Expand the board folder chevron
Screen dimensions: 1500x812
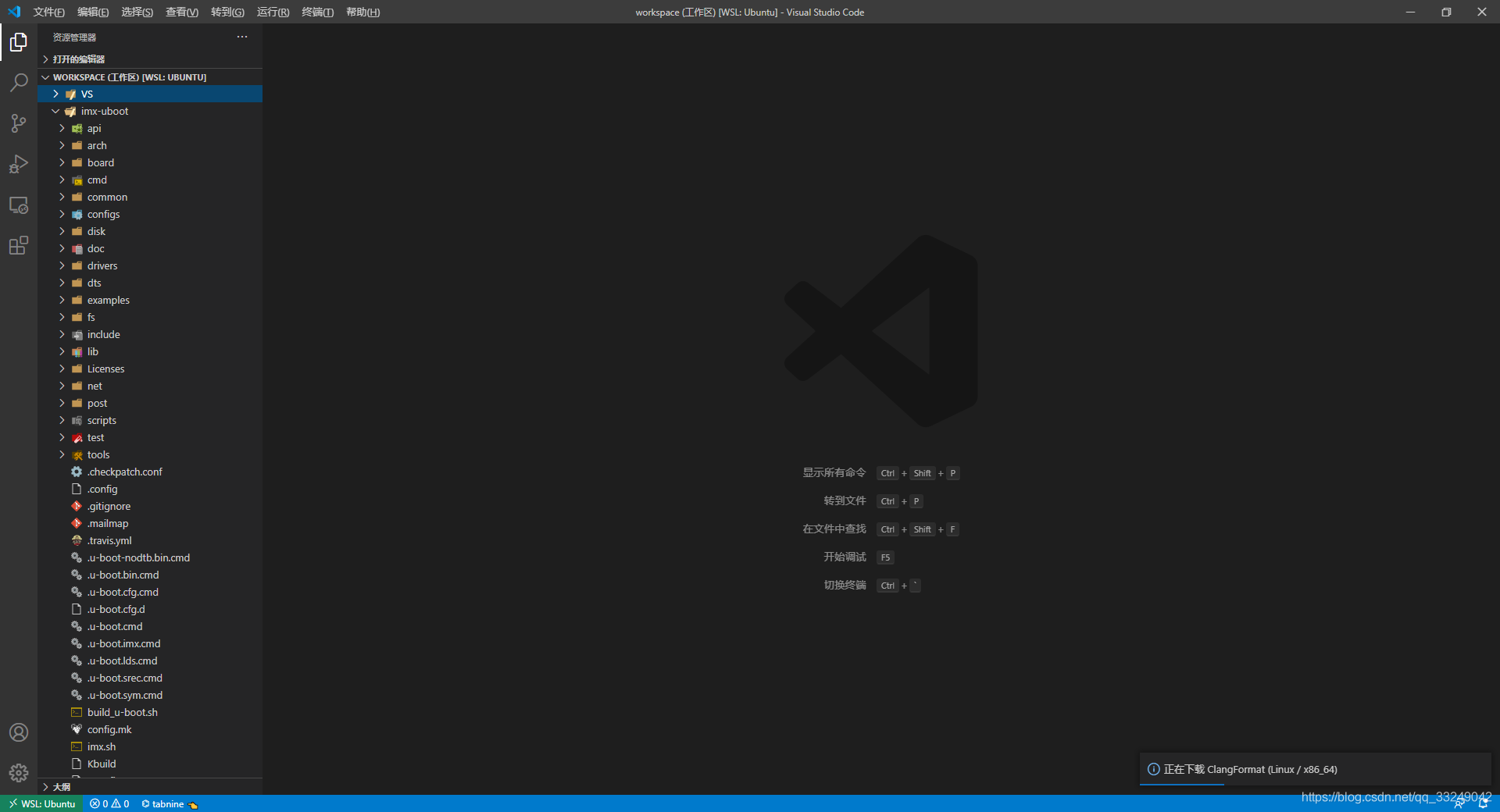62,162
